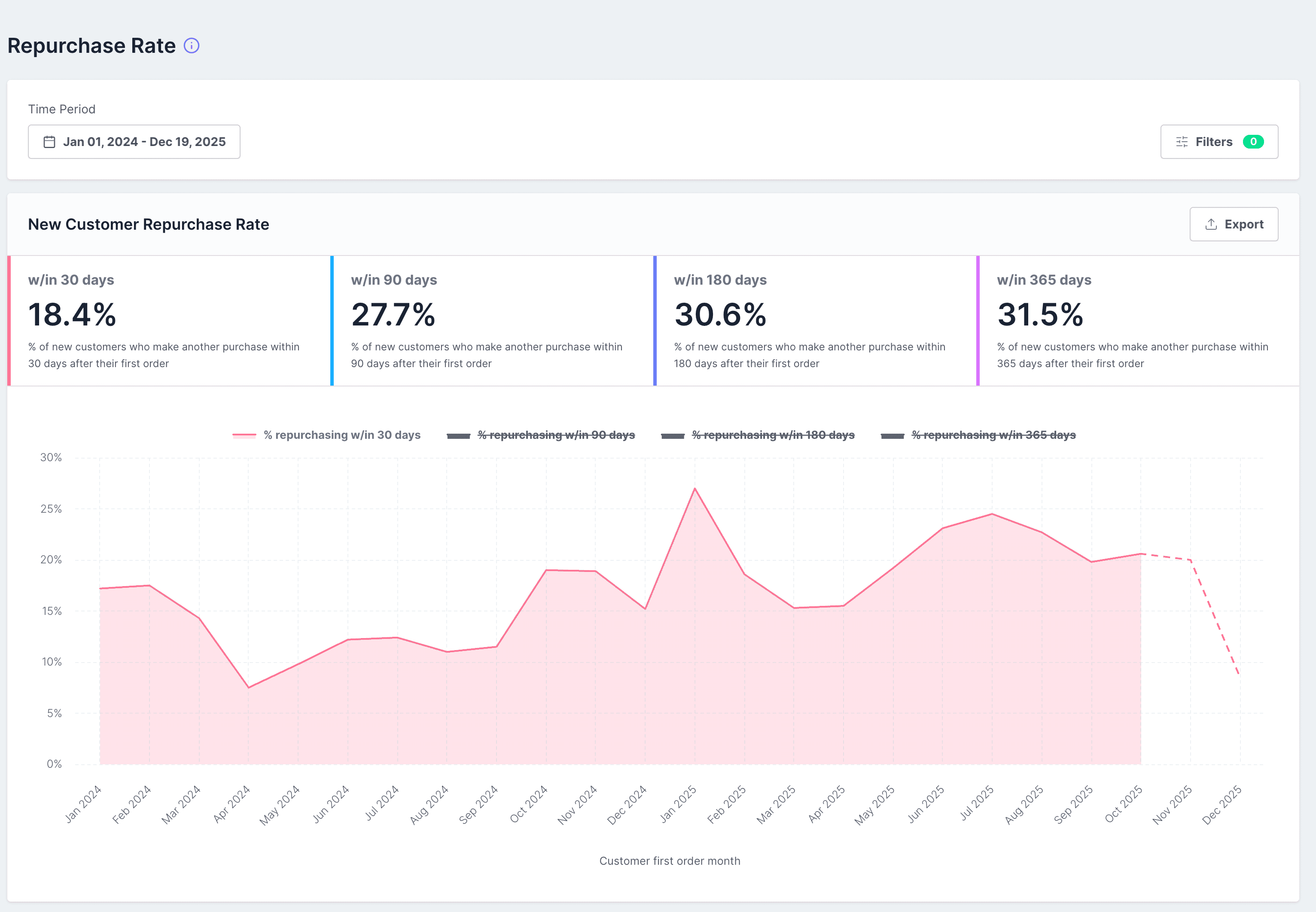Click the gray 180 days legend swatch
Viewport: 1316px width, 912px height.
point(673,435)
